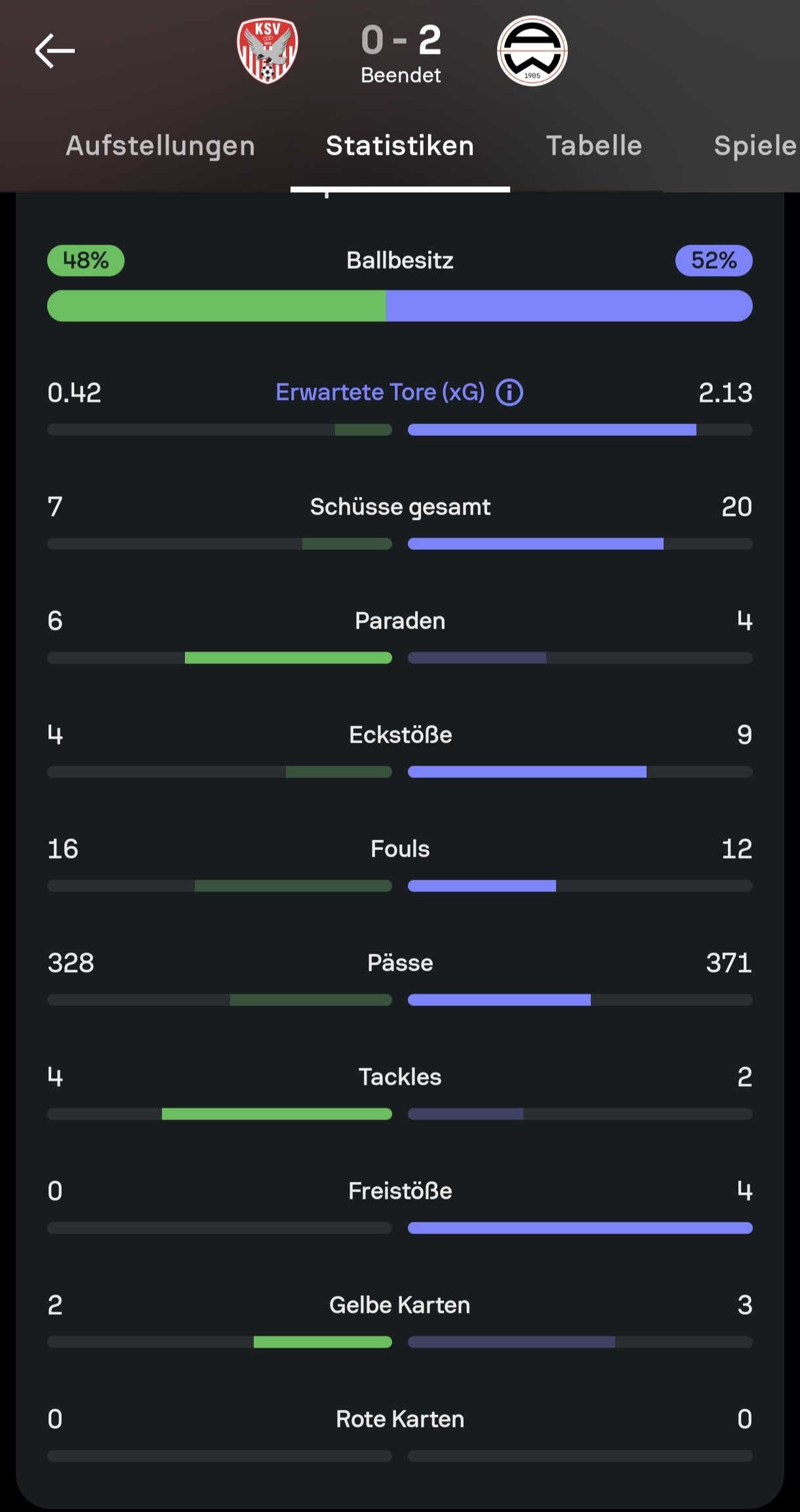Switch to the Aufstellungen tab
Viewport: 800px width, 1512px height.
[x=160, y=145]
